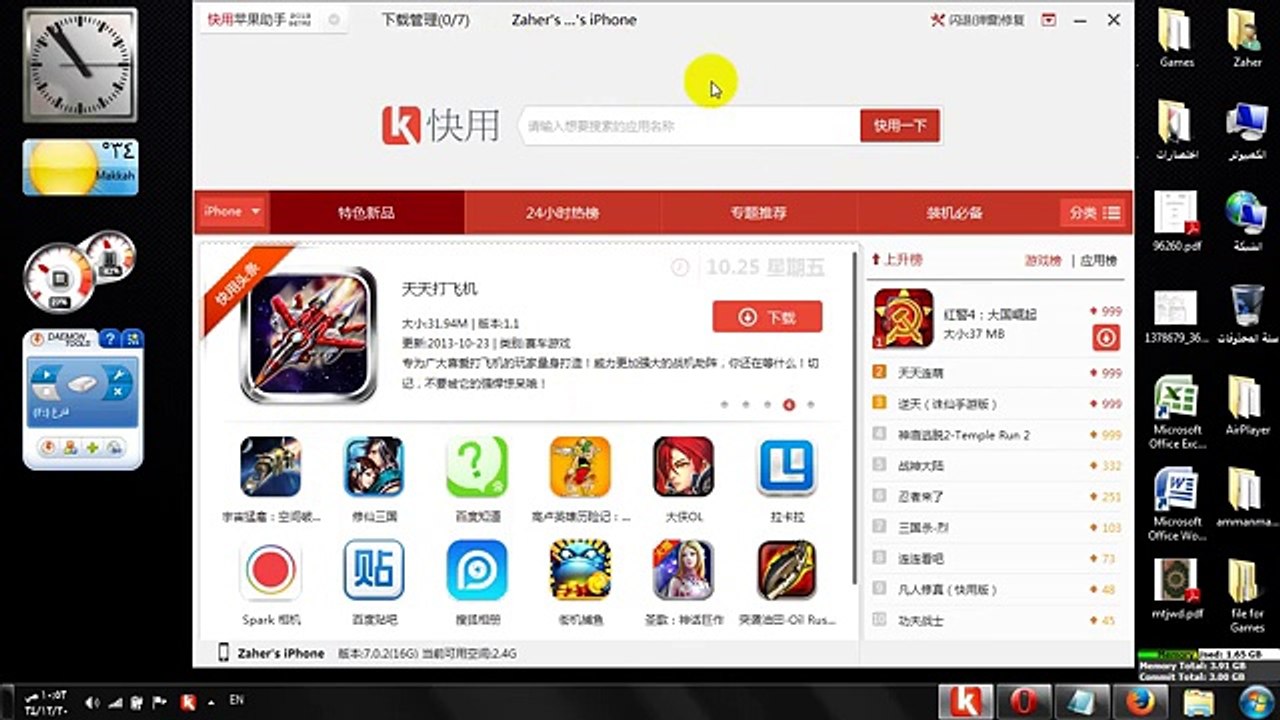Click the EN language indicator in system tray

pyautogui.click(x=237, y=701)
